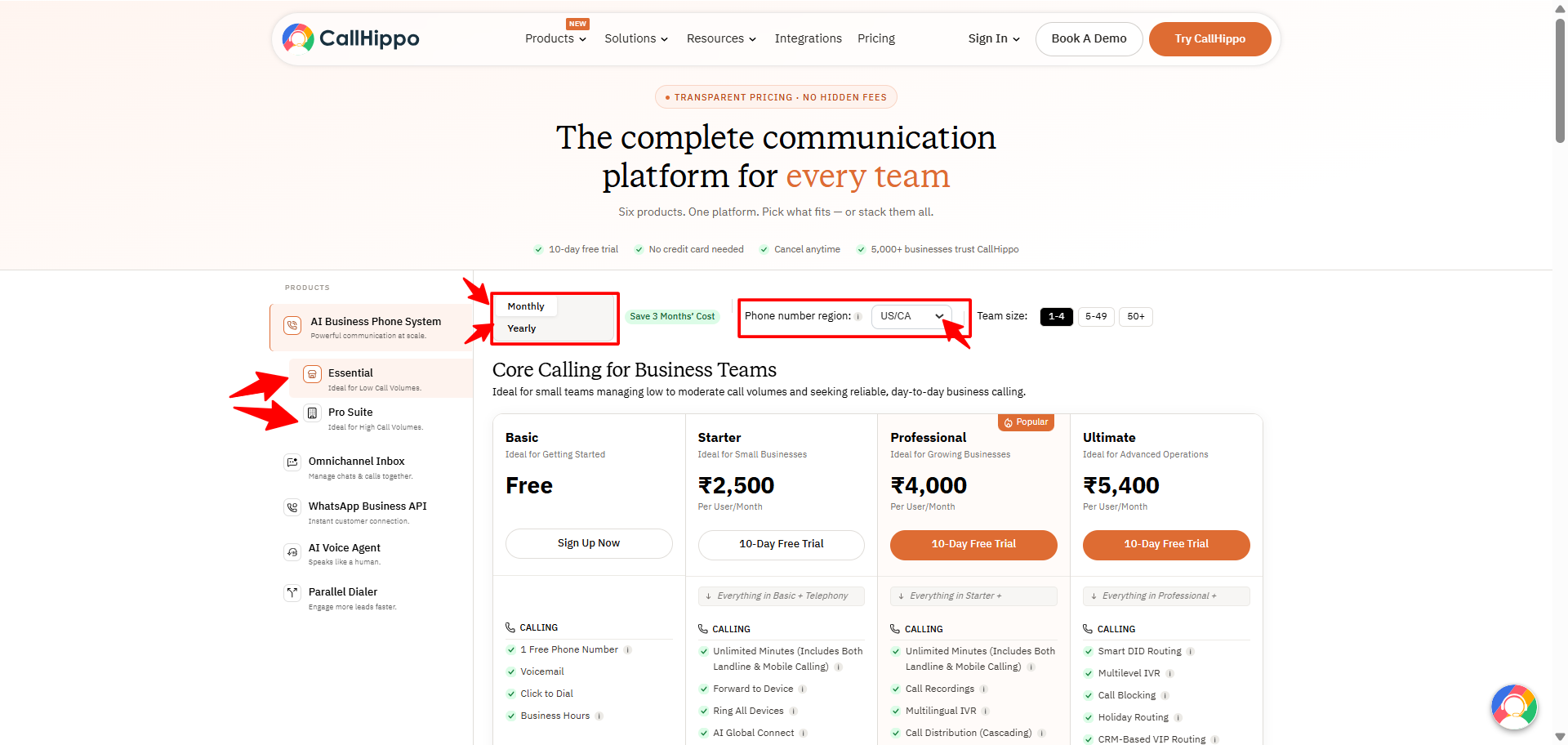This screenshot has width=1568, height=745.
Task: Click the CallHippo logo
Action: pyautogui.click(x=350, y=38)
